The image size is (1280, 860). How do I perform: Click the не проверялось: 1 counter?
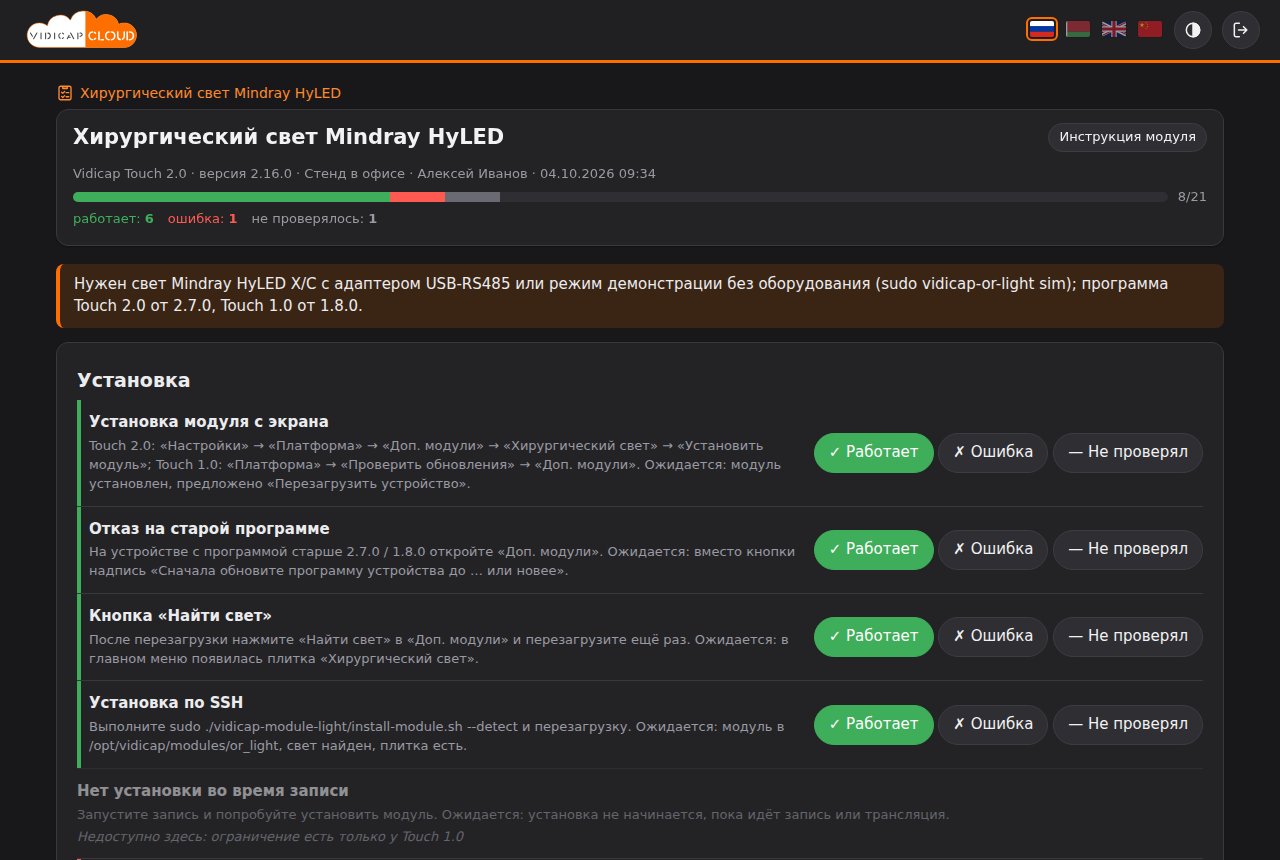[x=314, y=218]
